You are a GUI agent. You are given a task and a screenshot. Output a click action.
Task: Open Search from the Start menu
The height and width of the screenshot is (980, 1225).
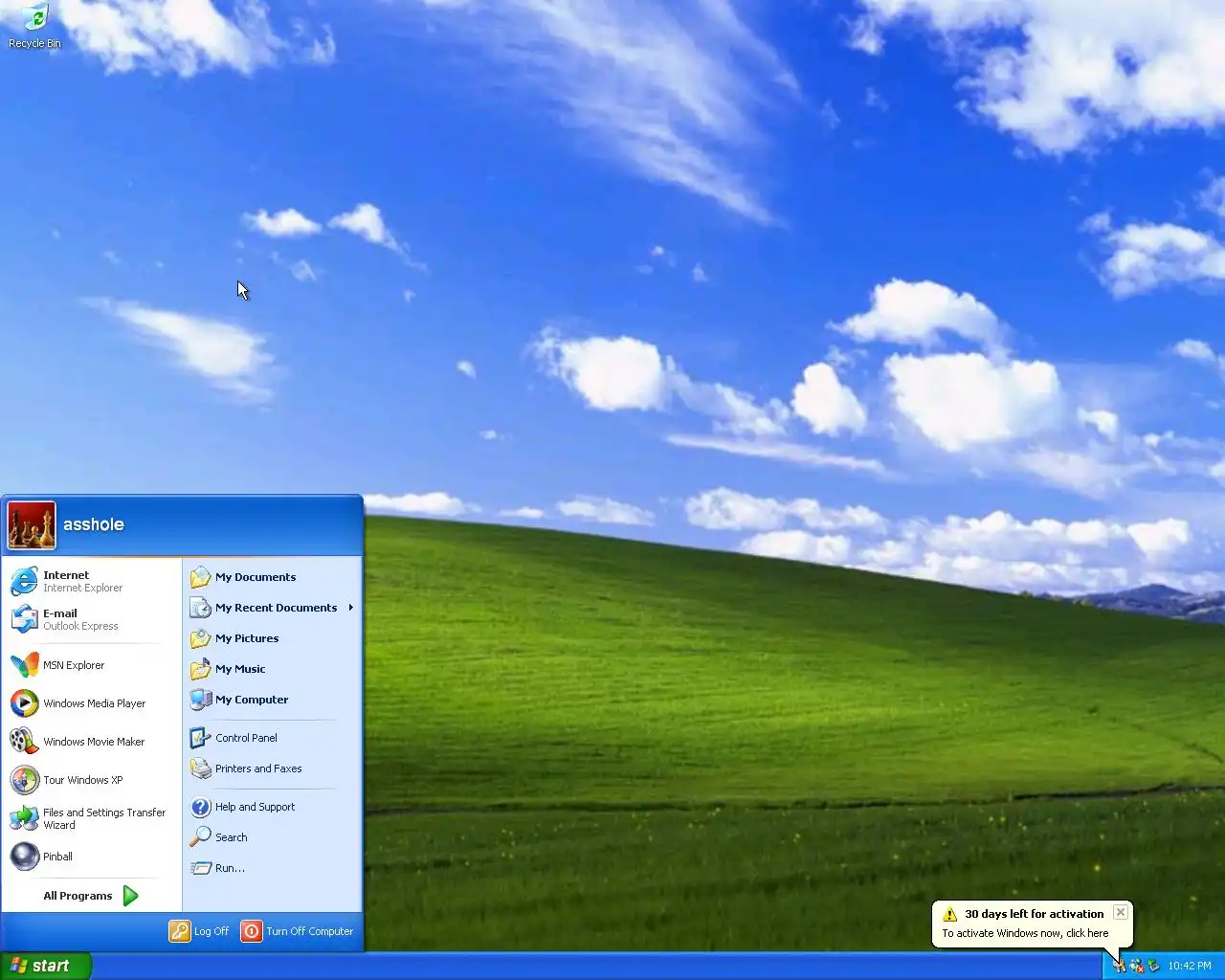pos(272,837)
